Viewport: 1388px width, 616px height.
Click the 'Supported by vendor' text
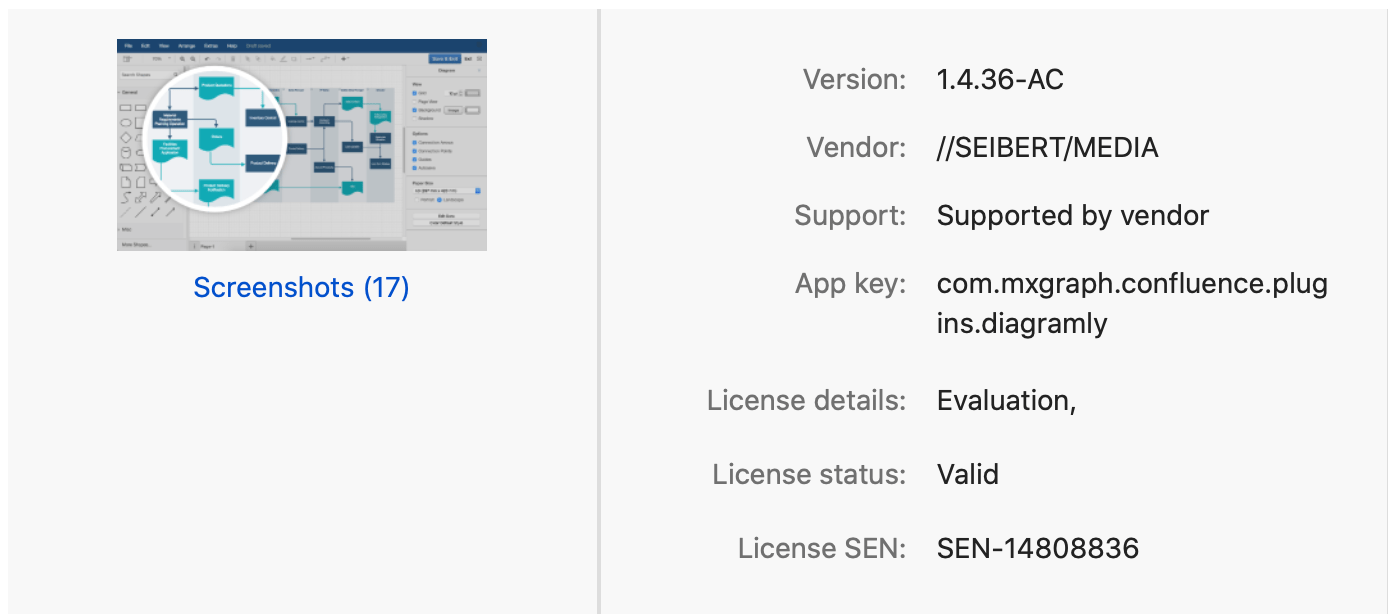coord(1073,215)
